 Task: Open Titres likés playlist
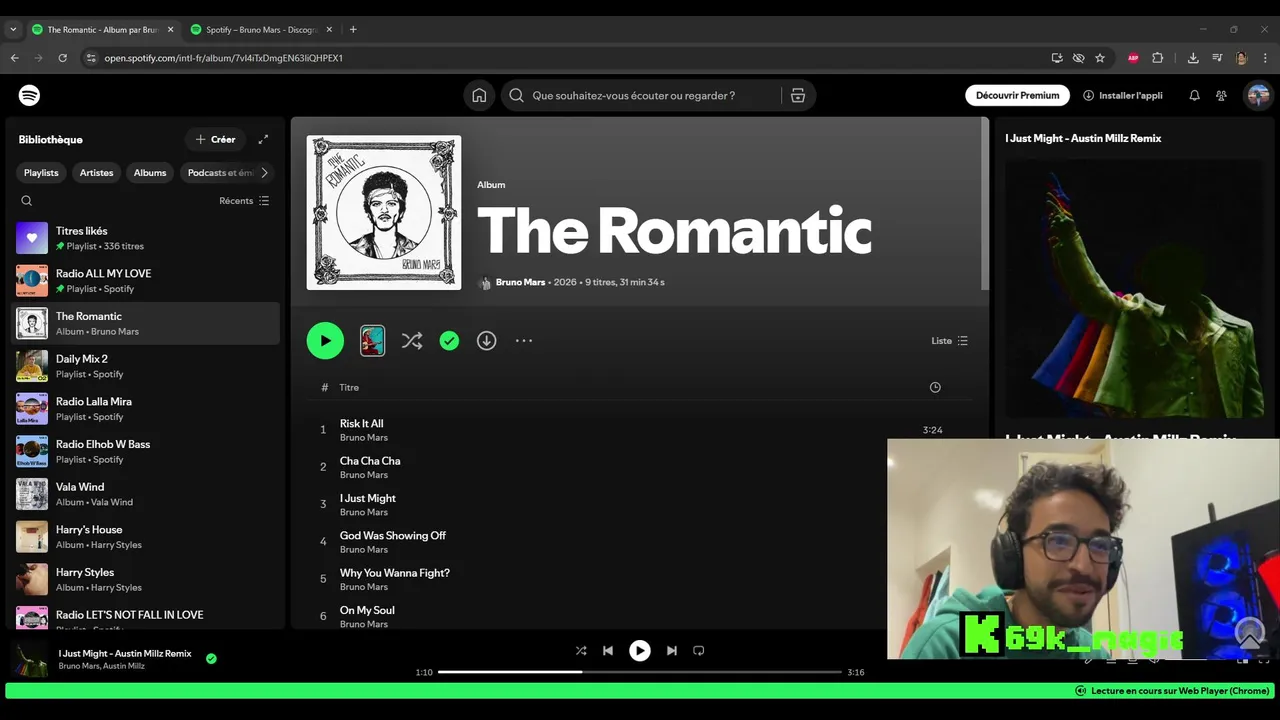tap(146, 238)
